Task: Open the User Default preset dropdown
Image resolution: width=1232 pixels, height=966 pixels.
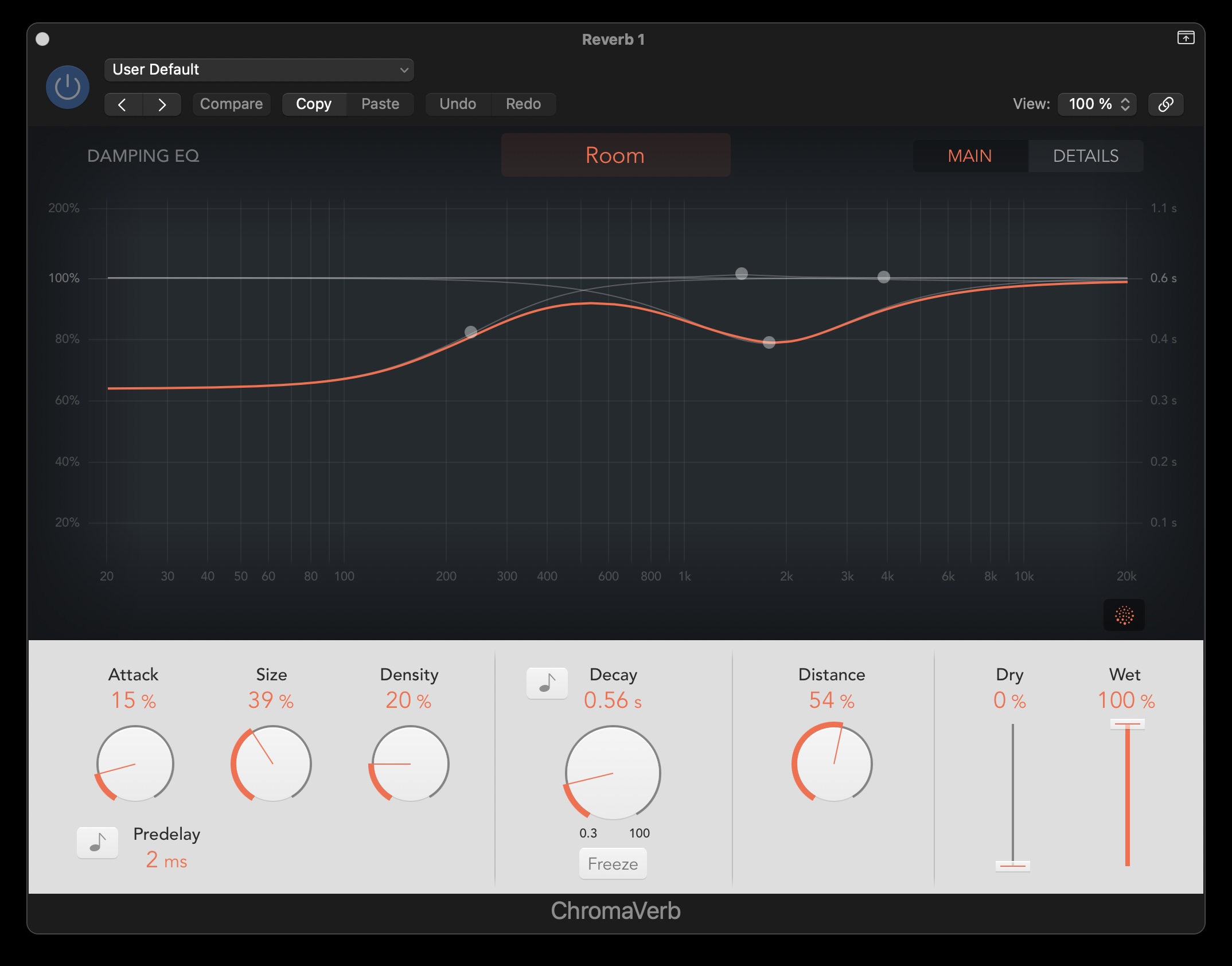Action: point(259,70)
